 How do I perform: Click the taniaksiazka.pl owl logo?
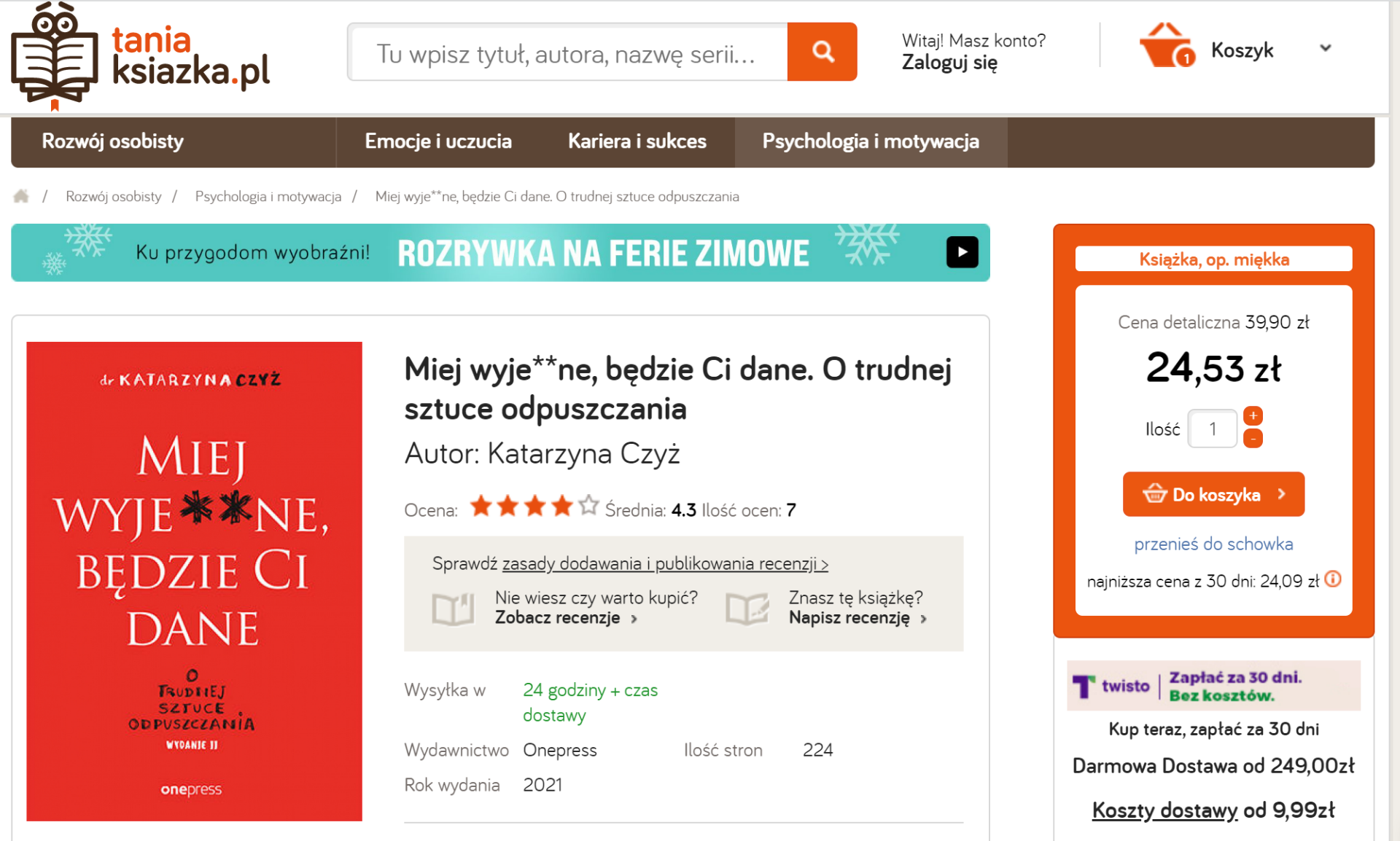point(141,56)
